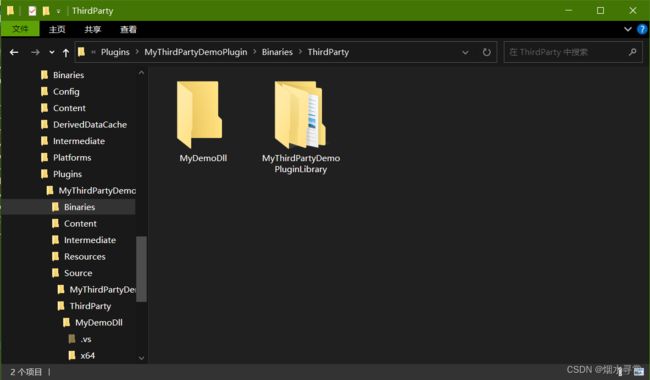Switch to the 共享 ribbon tab
The image size is (650, 380).
(92, 29)
